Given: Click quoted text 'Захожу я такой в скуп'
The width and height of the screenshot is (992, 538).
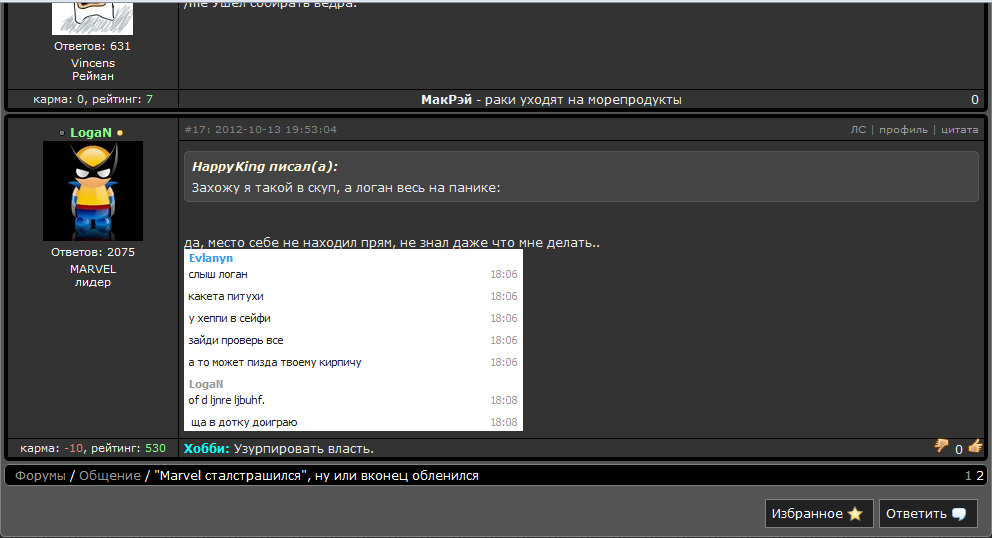Looking at the screenshot, I should tap(345, 187).
